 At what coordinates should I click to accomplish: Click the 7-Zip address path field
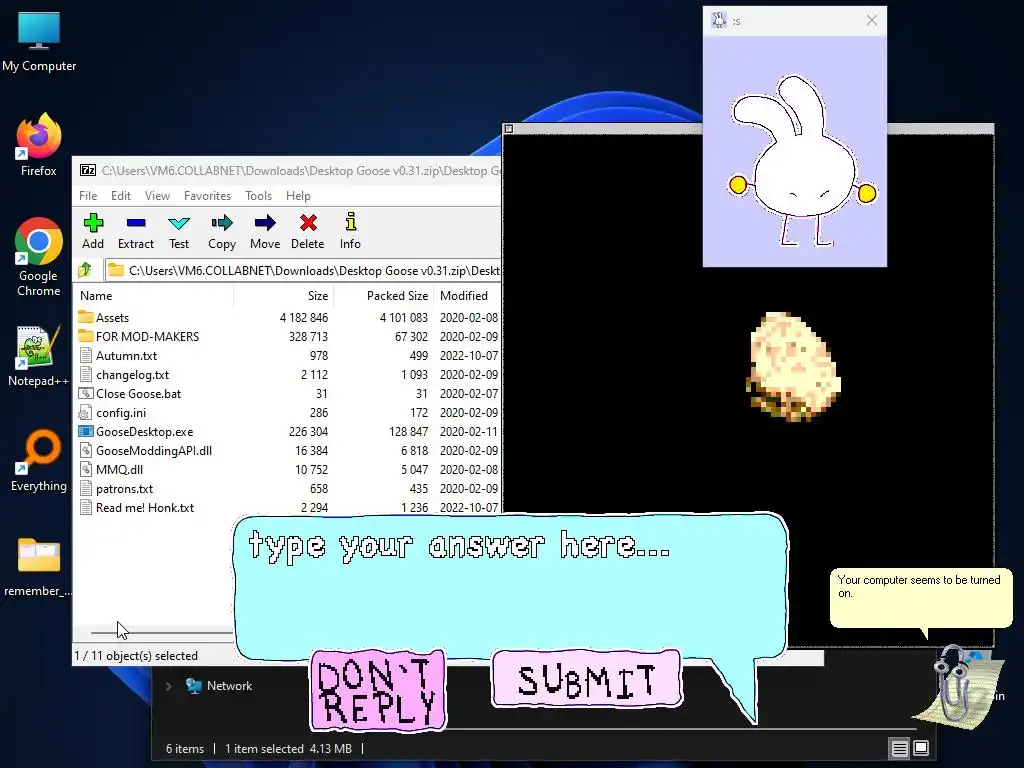303,270
